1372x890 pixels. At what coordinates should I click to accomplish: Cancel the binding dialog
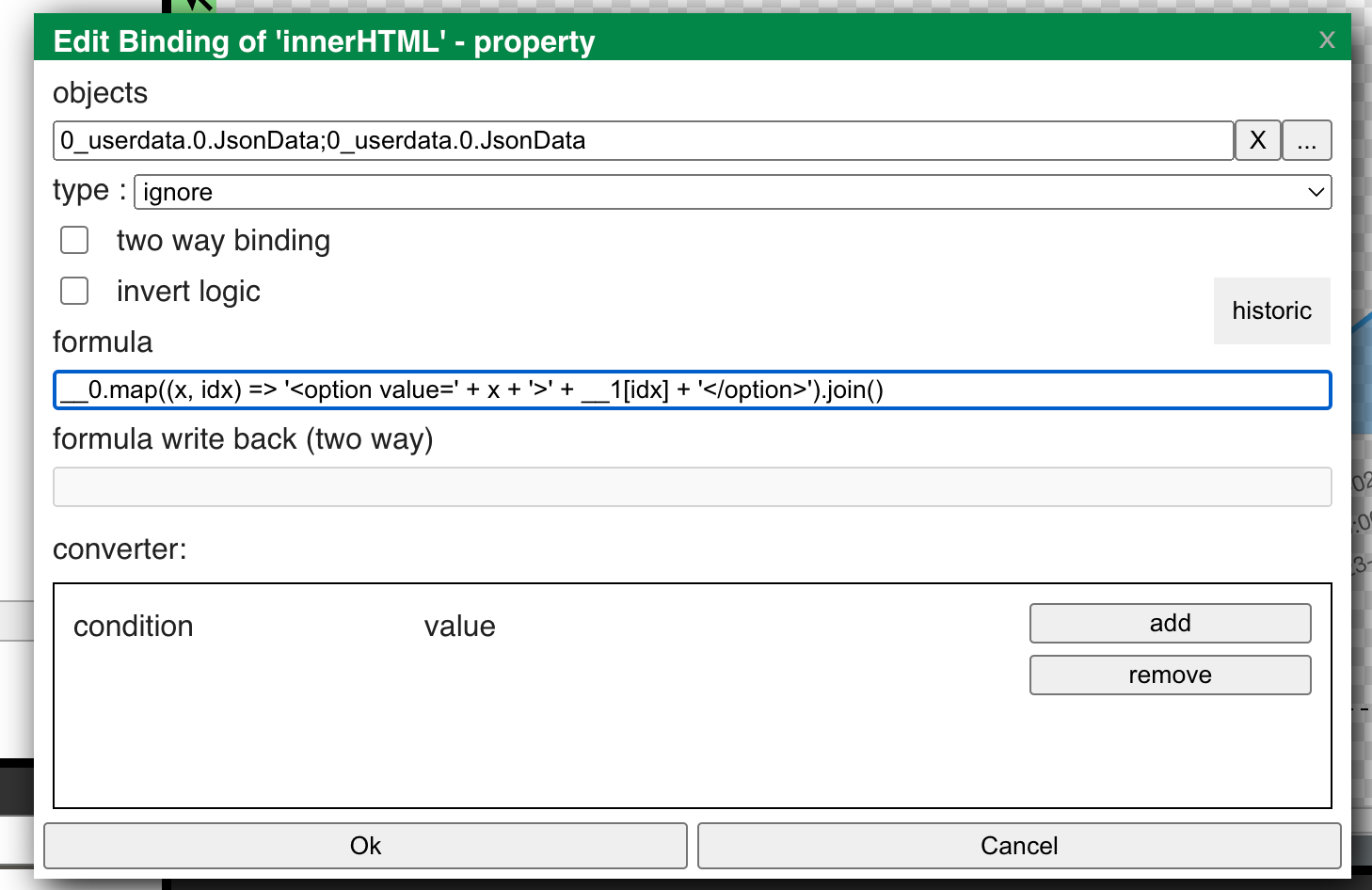pyautogui.click(x=1019, y=846)
